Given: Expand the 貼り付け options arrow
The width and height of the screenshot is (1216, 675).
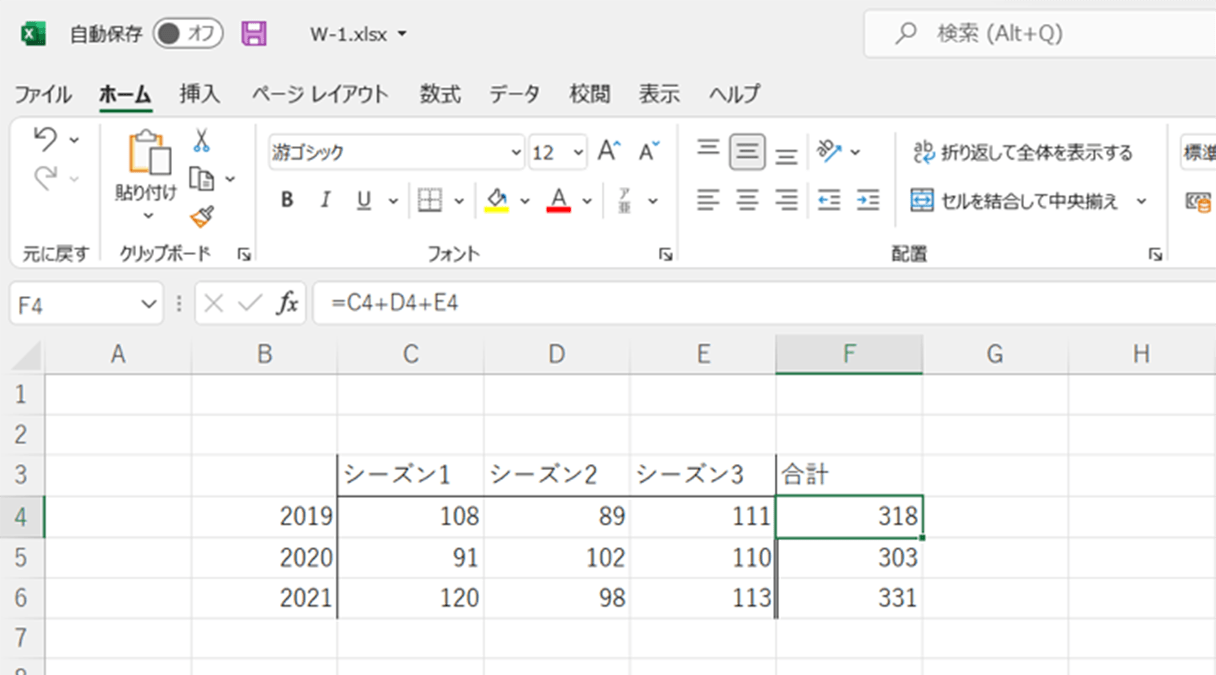Looking at the screenshot, I should coord(147,215).
